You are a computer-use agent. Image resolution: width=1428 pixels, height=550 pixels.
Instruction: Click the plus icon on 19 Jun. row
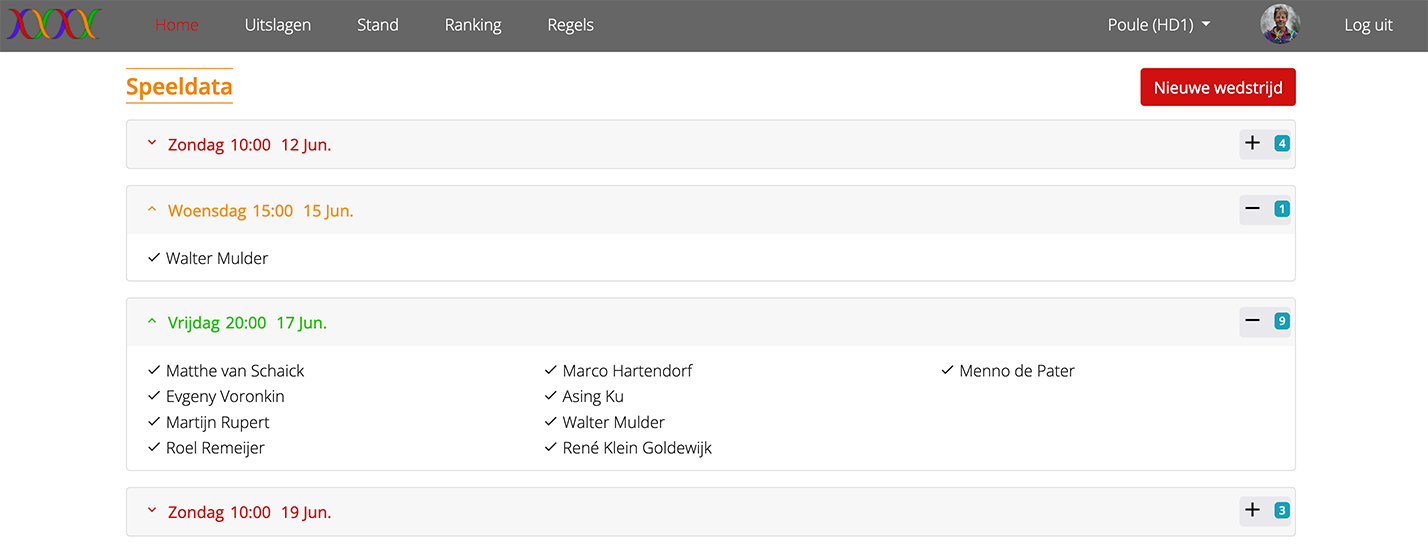coord(1252,511)
